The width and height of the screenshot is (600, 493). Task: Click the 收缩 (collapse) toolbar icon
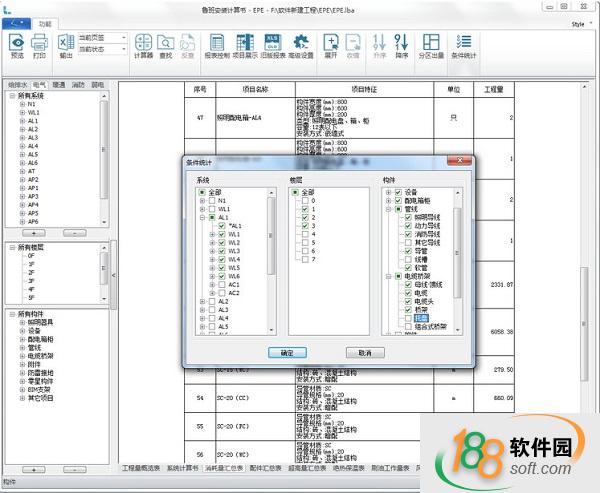pos(353,43)
